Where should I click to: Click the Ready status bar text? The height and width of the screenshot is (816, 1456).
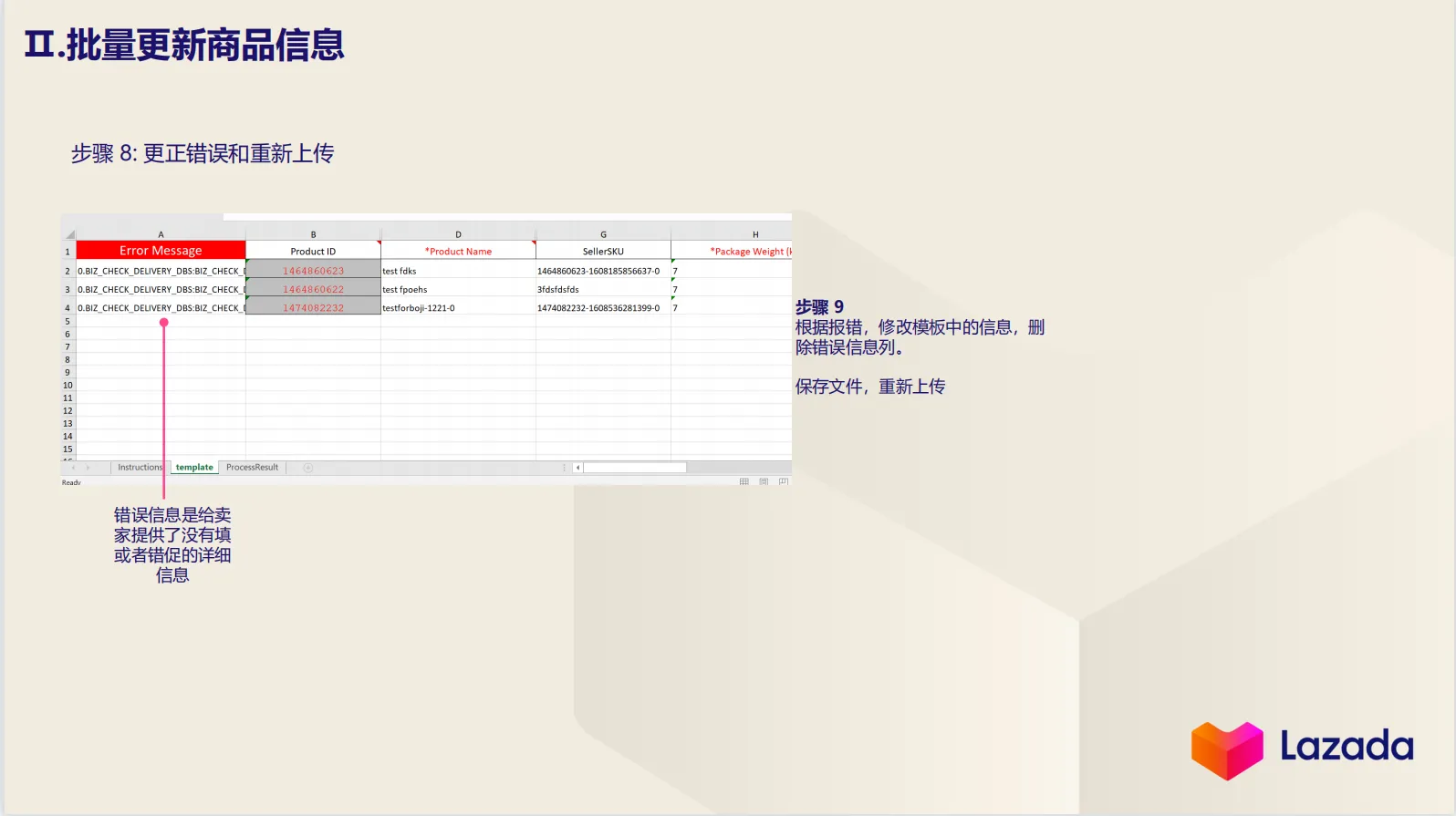pyautogui.click(x=71, y=482)
